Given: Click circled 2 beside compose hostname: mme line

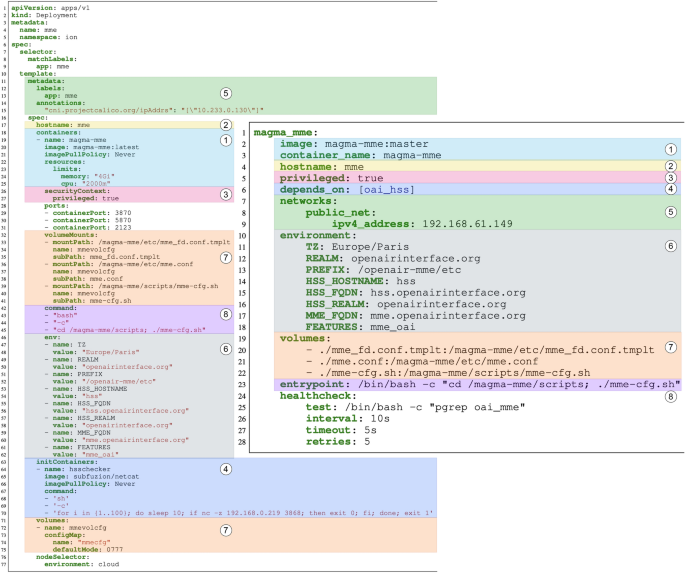Looking at the screenshot, I should pyautogui.click(x=671, y=165).
